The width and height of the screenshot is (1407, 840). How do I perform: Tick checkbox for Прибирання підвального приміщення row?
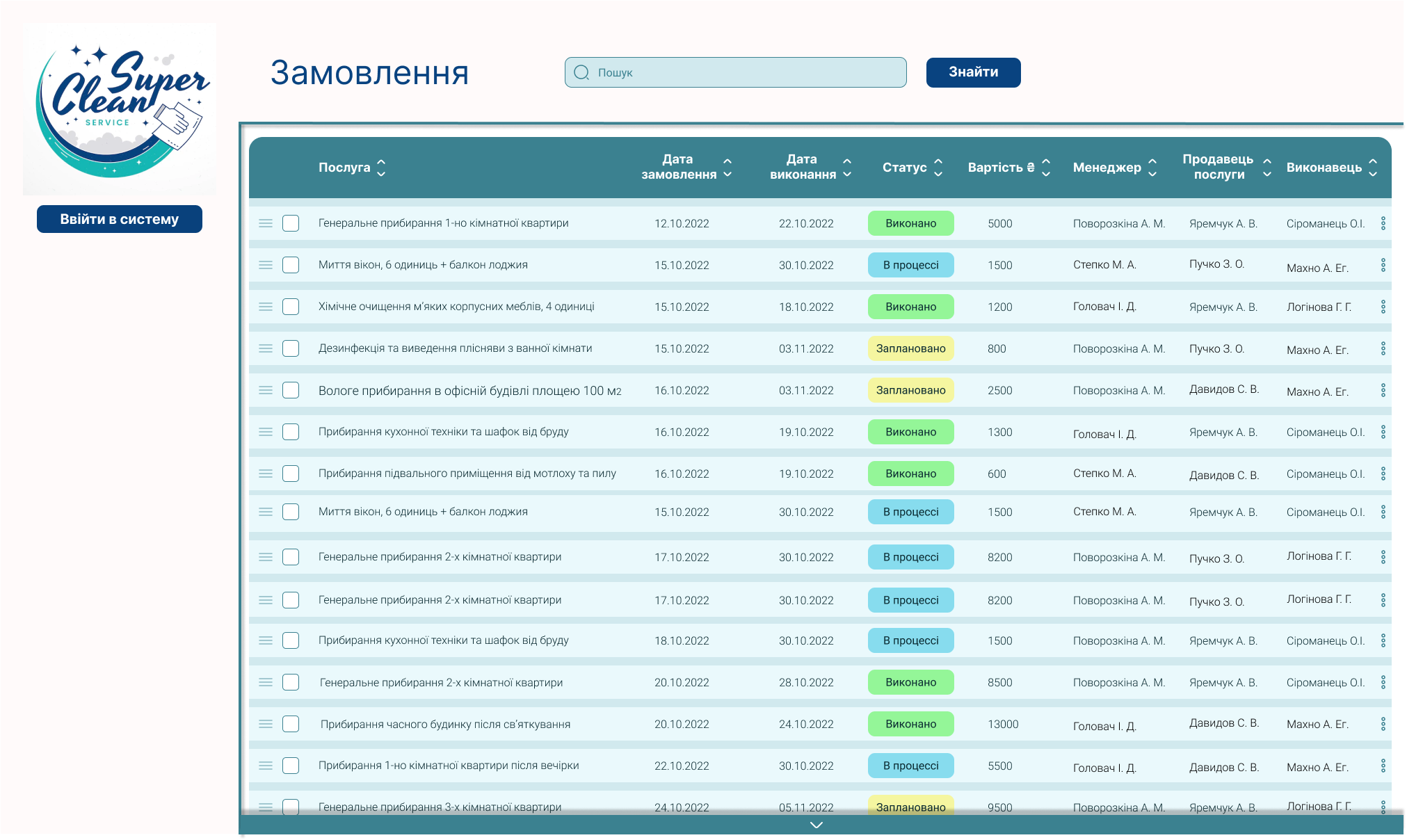[x=291, y=474]
